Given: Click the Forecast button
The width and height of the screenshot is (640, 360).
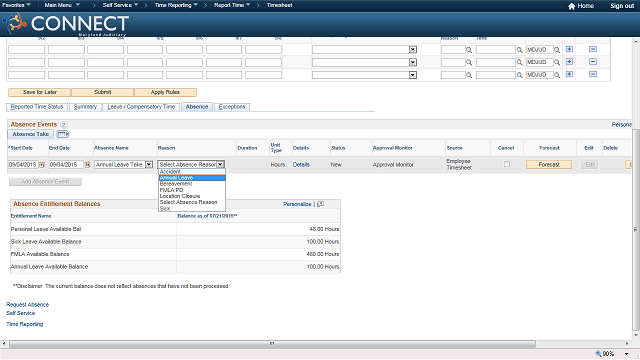Looking at the screenshot, I should (x=549, y=164).
